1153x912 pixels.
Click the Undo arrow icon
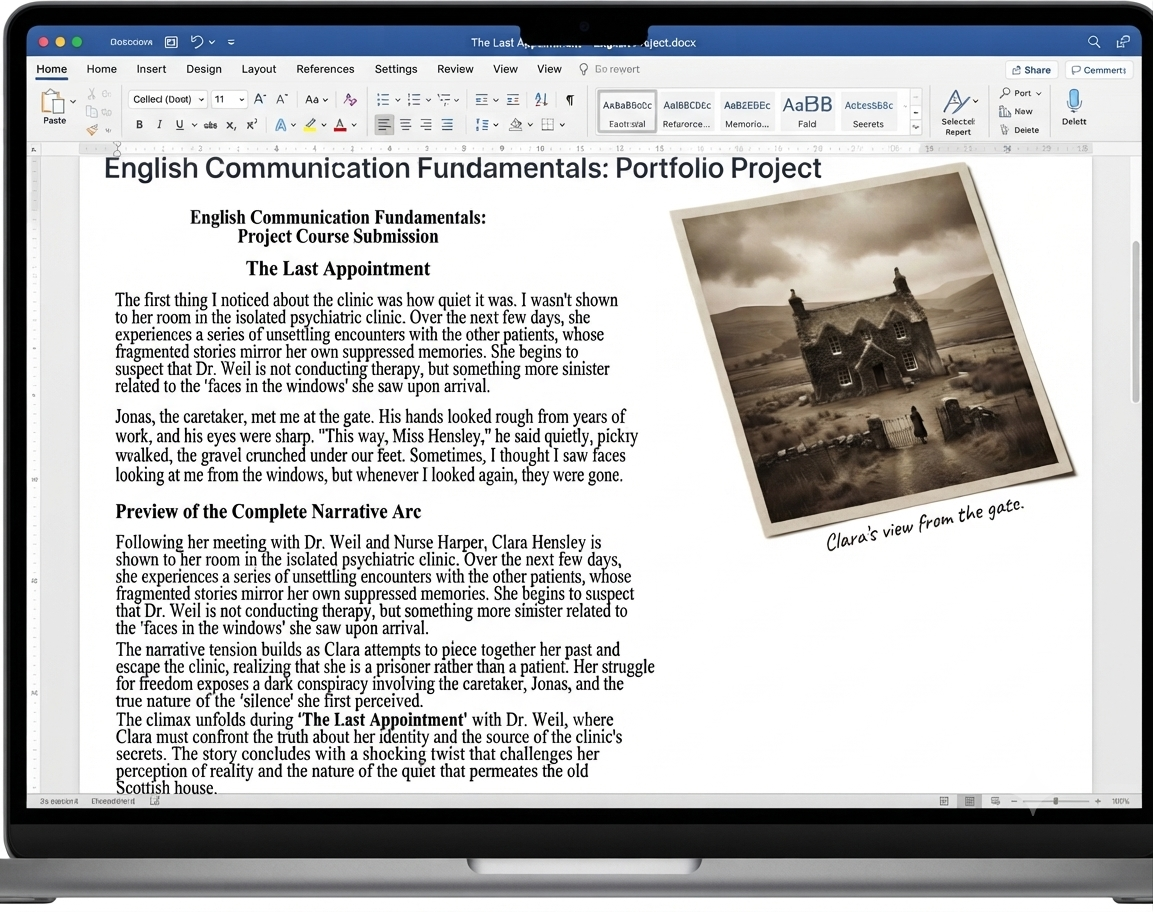coord(196,42)
